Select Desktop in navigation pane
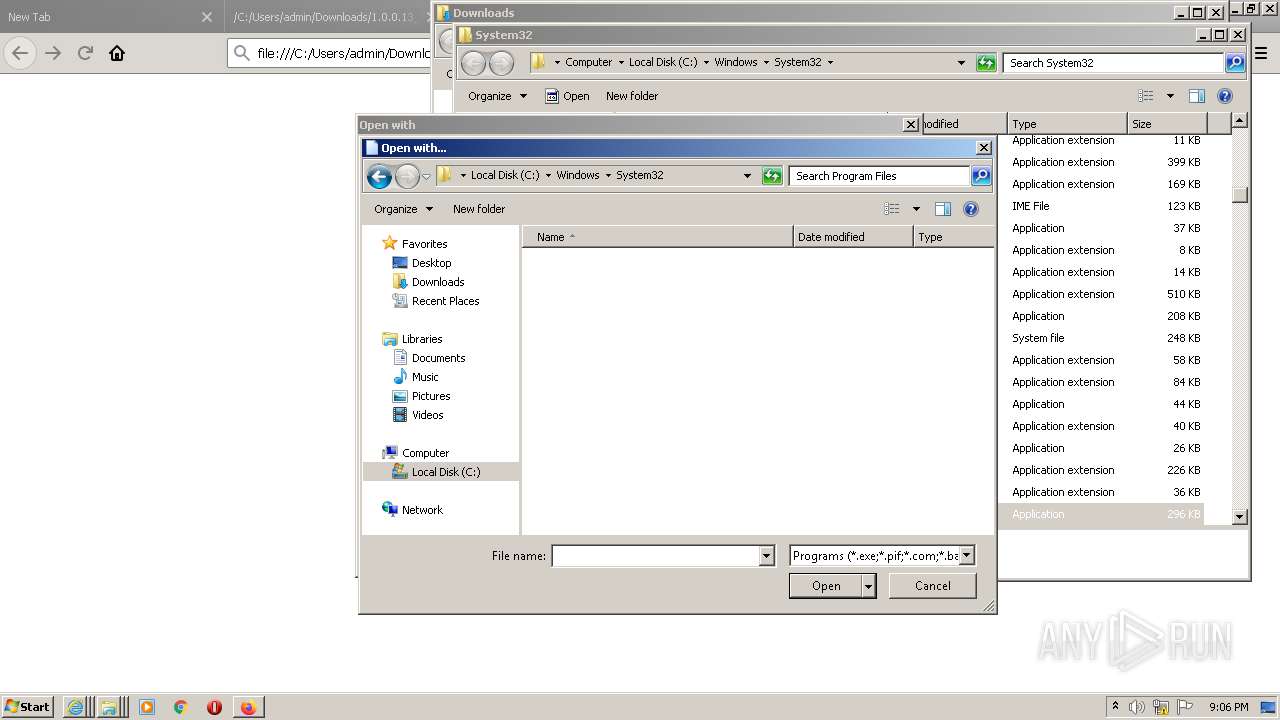 click(x=431, y=263)
